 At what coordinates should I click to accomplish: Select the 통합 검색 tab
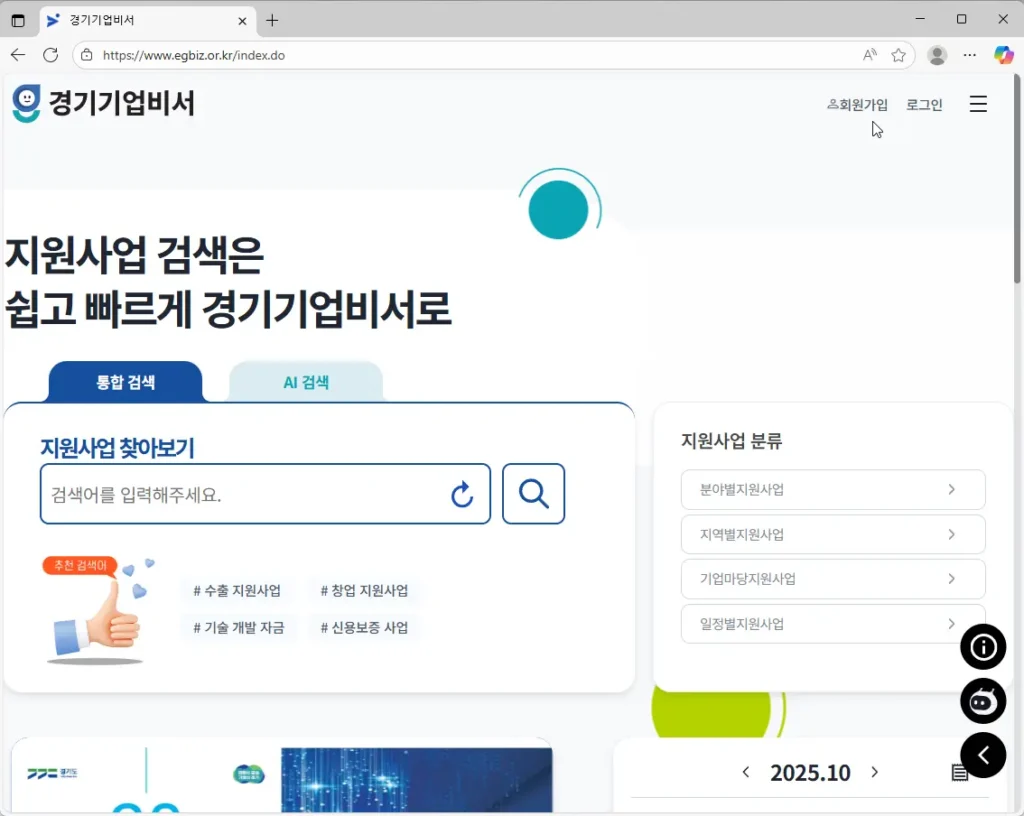pos(125,382)
